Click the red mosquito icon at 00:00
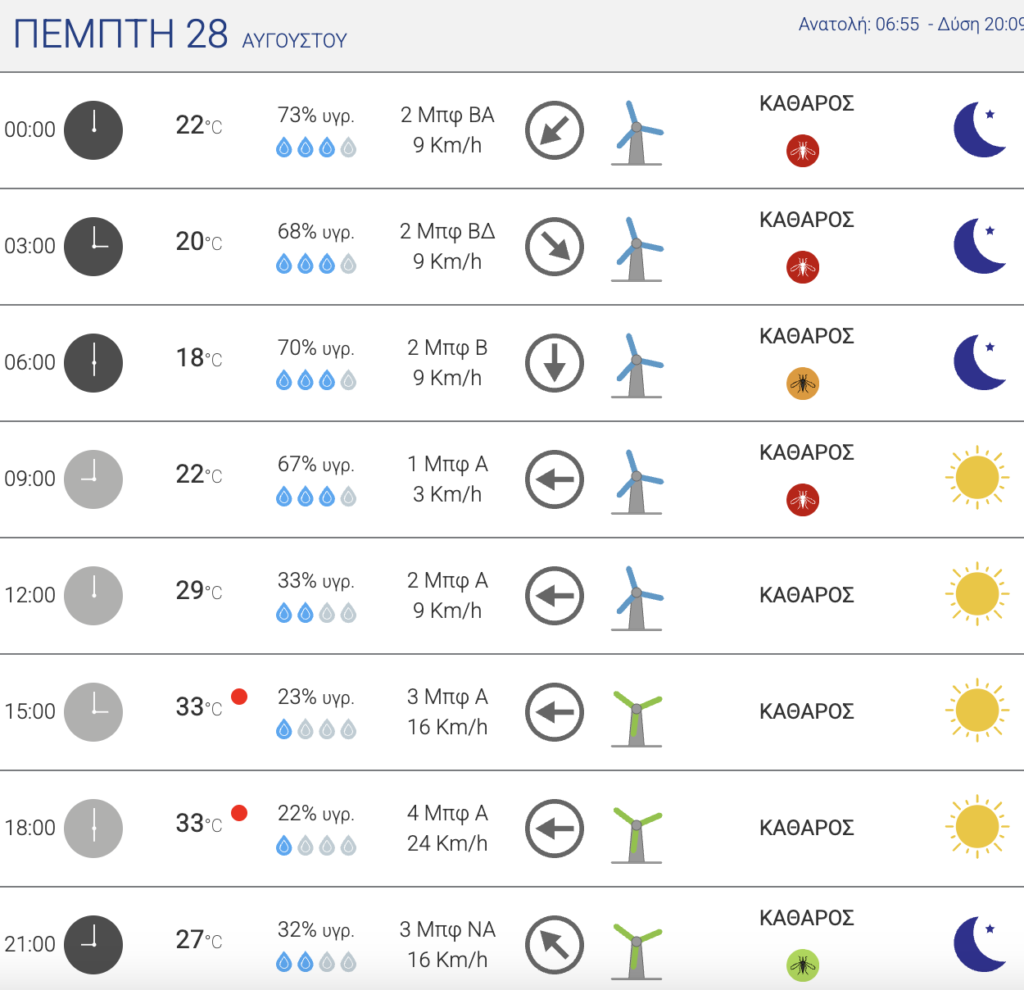Screen dimensions: 1024x990 (803, 151)
